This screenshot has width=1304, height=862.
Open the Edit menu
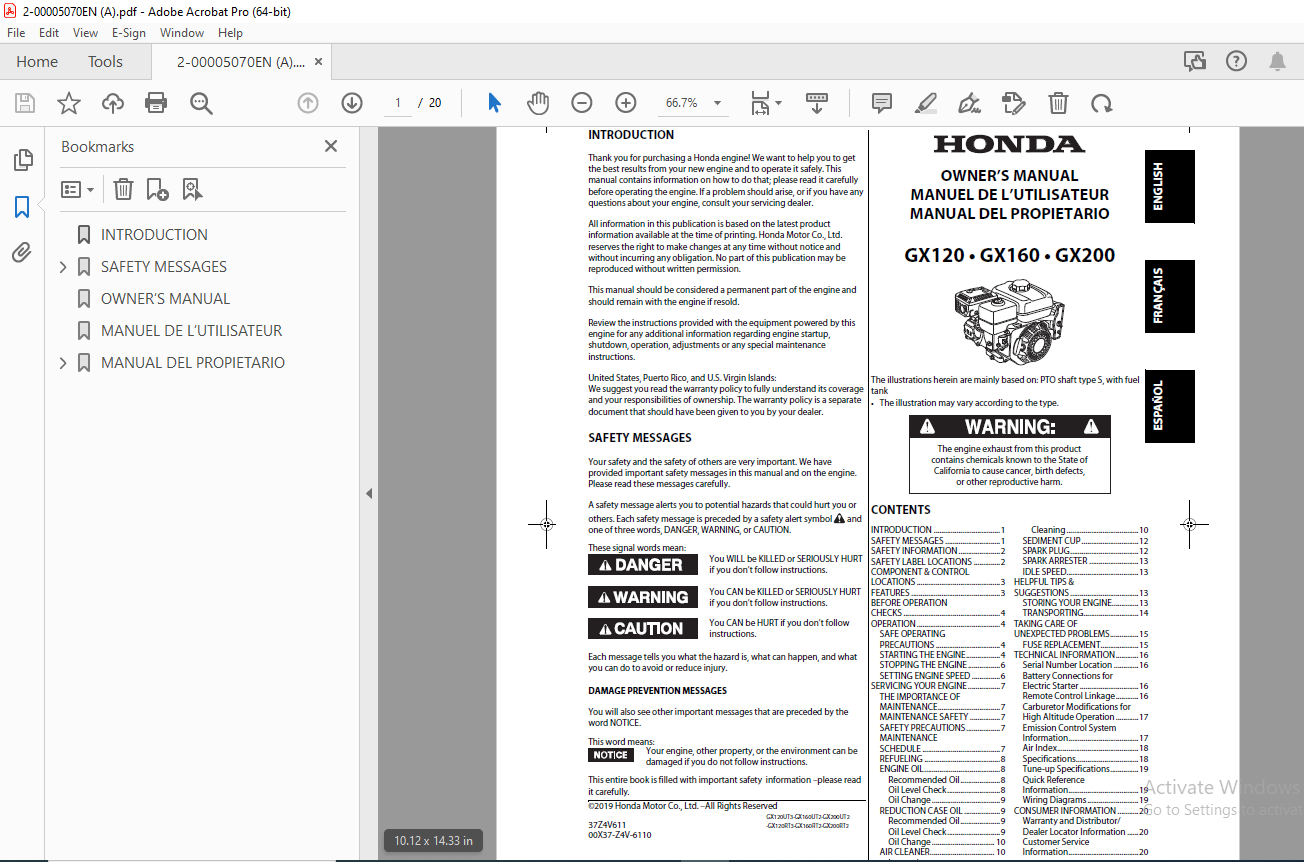(49, 33)
